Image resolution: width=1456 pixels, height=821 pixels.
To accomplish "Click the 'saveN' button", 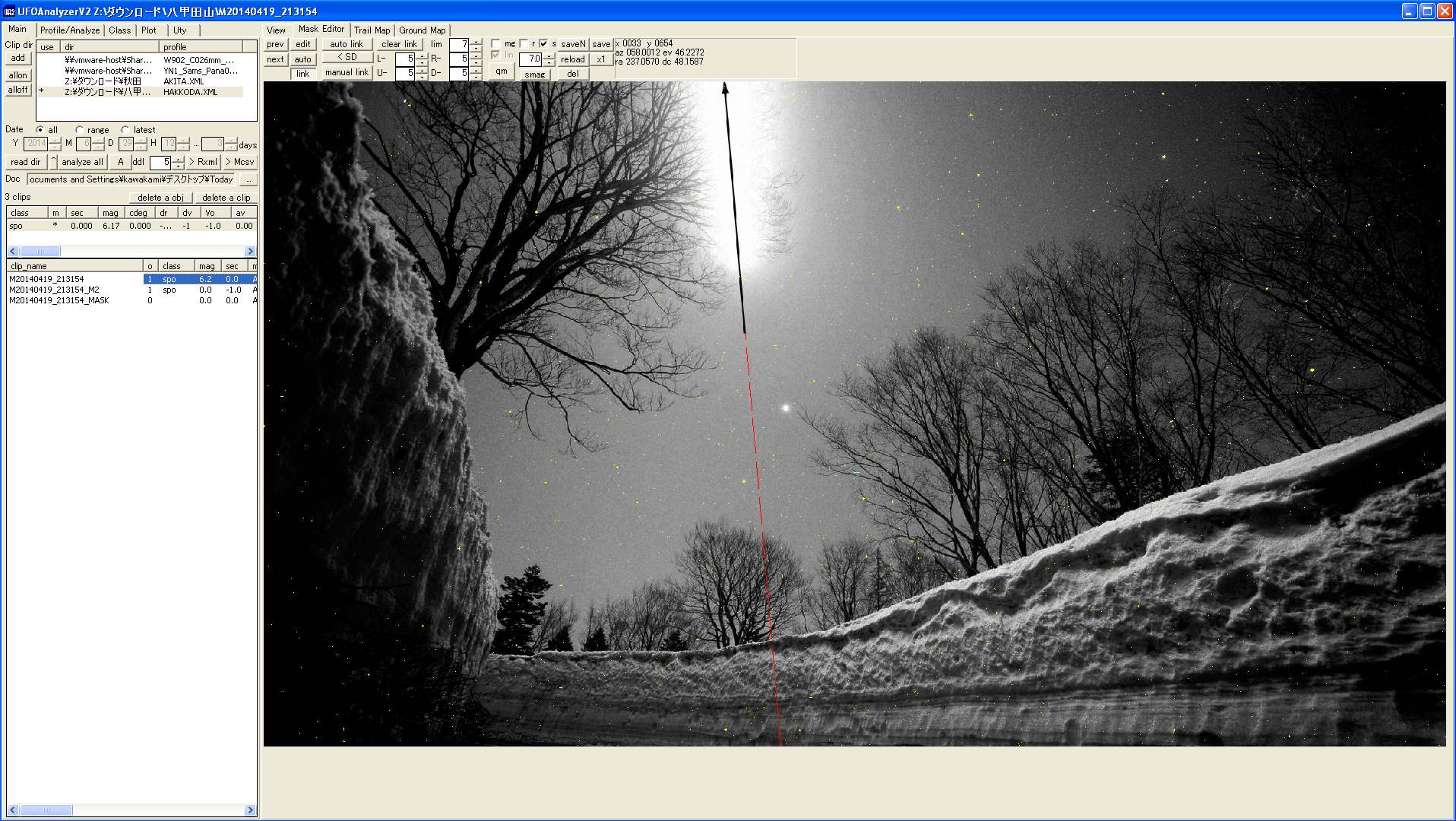I will [x=573, y=44].
